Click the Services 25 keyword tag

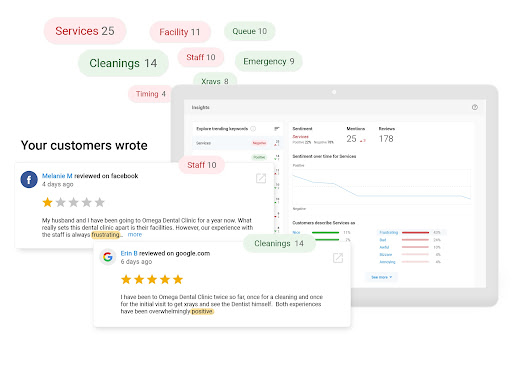point(85,31)
